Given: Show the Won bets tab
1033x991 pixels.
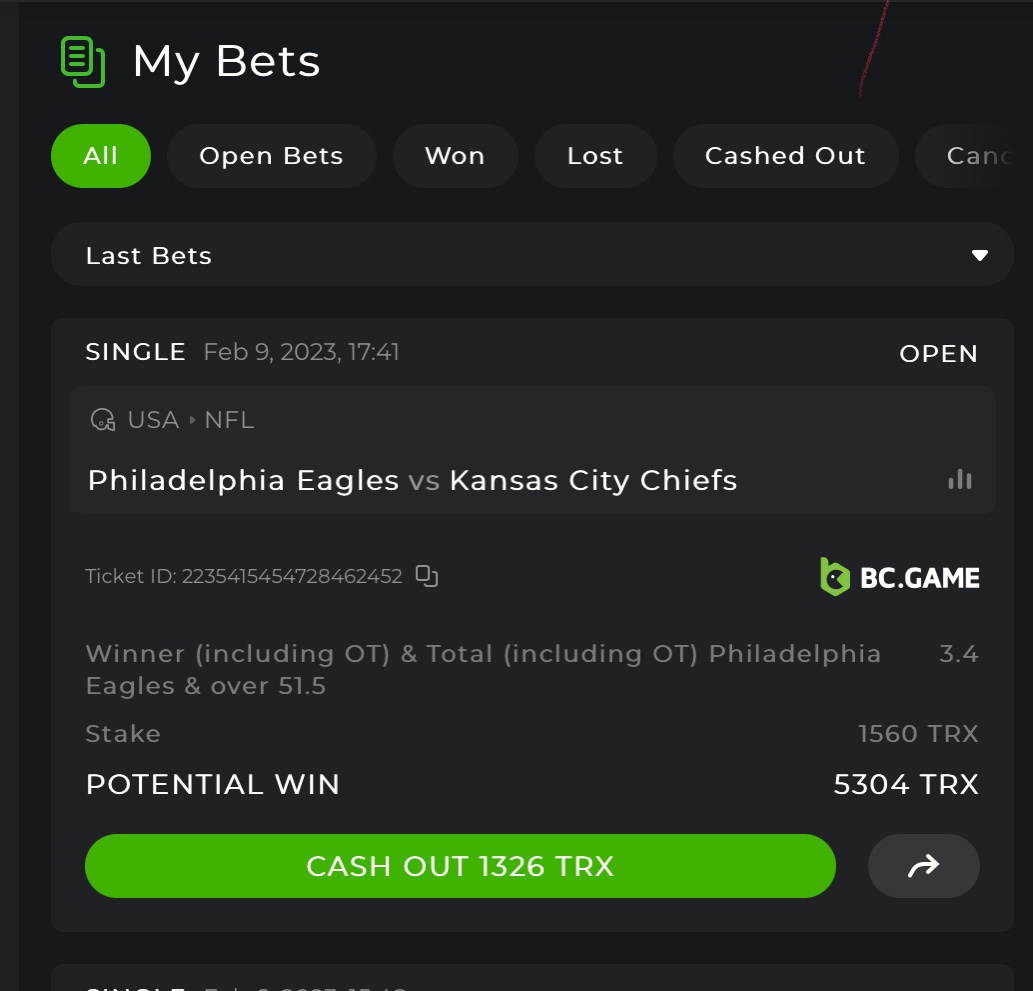Looking at the screenshot, I should pos(455,156).
